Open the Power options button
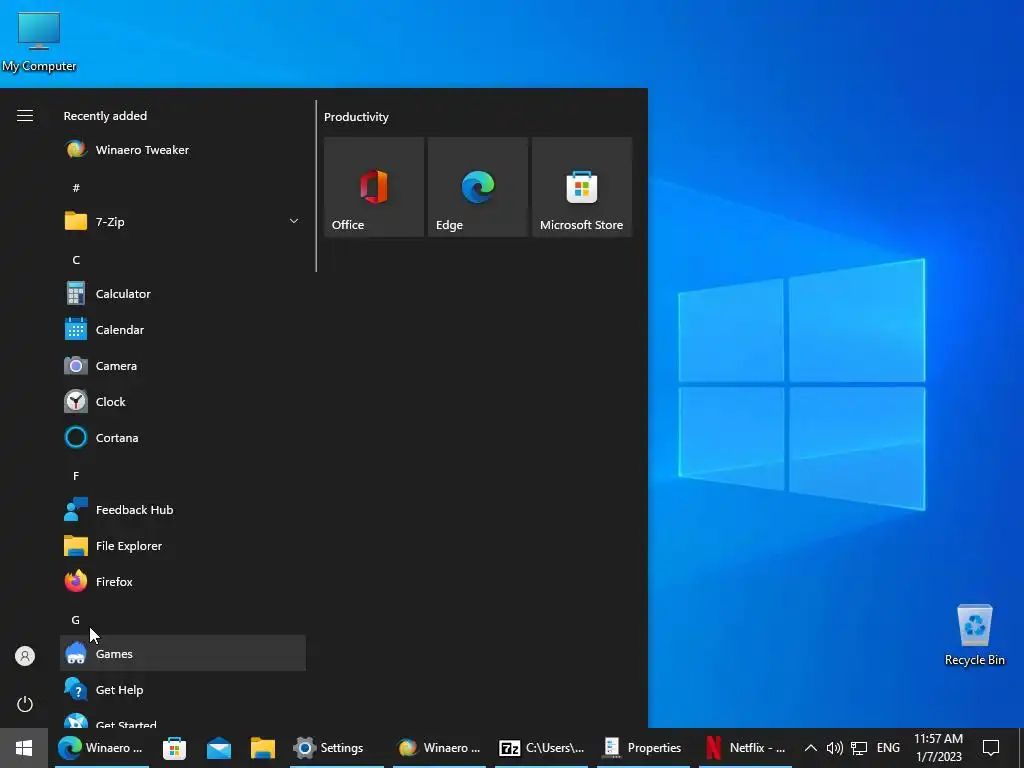This screenshot has height=768, width=1024. [25, 704]
